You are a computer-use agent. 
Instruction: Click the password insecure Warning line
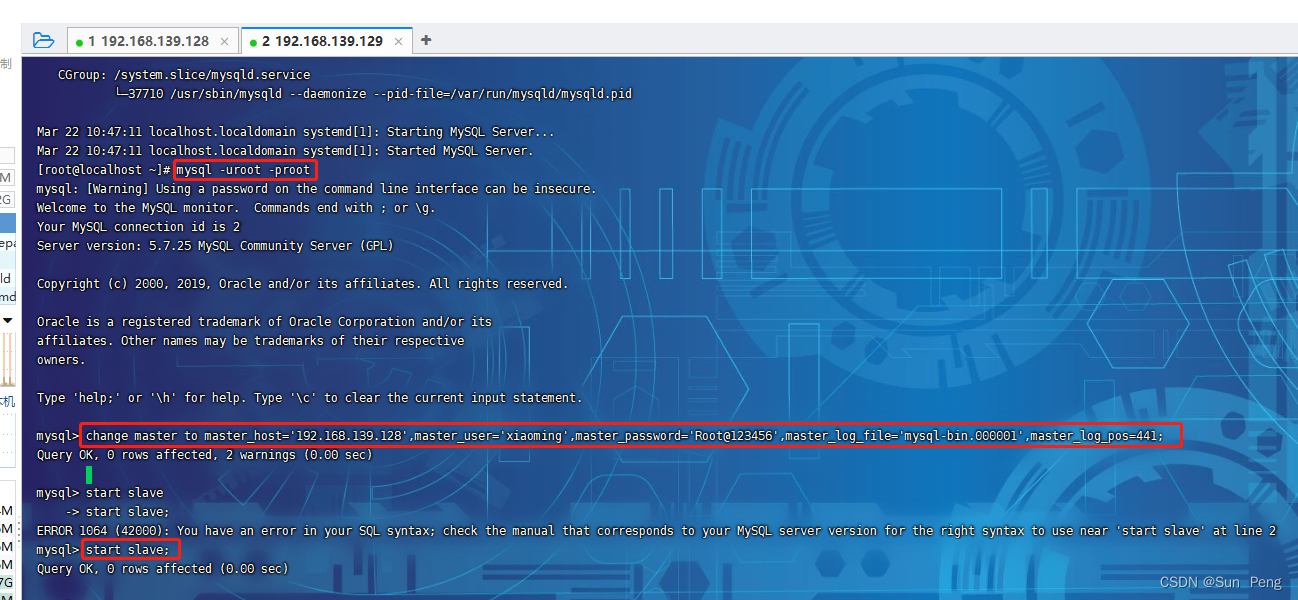(x=316, y=189)
